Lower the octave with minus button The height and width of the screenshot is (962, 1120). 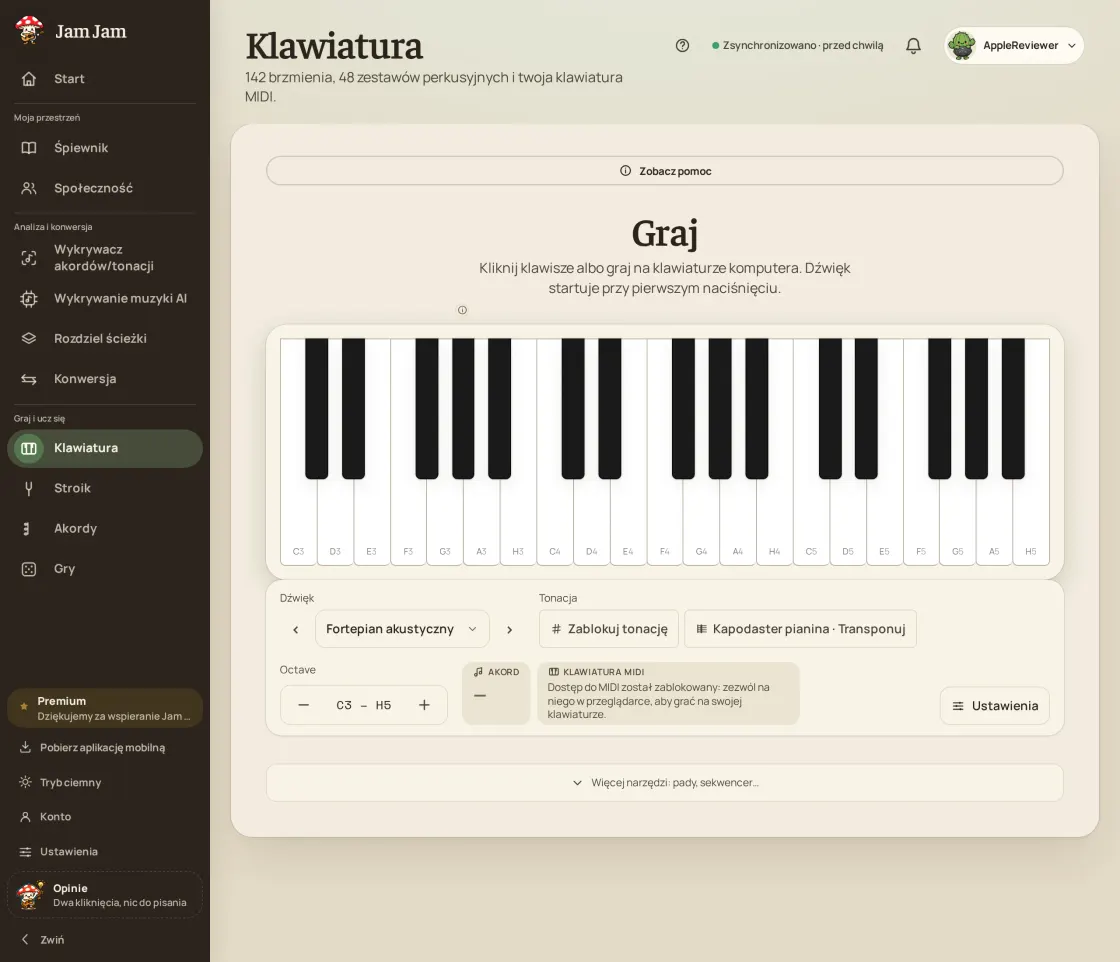pyautogui.click(x=304, y=705)
